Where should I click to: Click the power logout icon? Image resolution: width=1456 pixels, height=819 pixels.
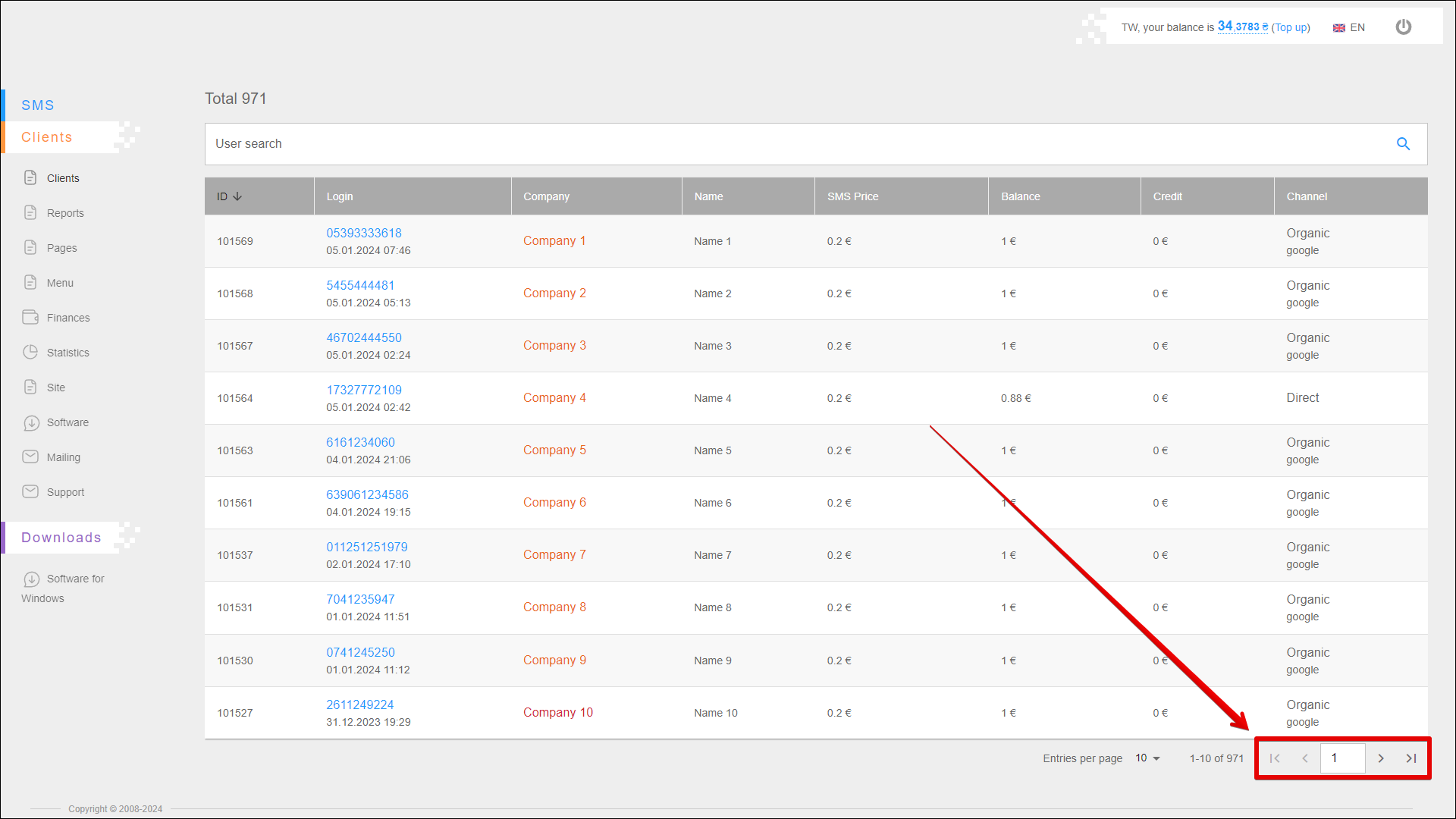click(1404, 27)
